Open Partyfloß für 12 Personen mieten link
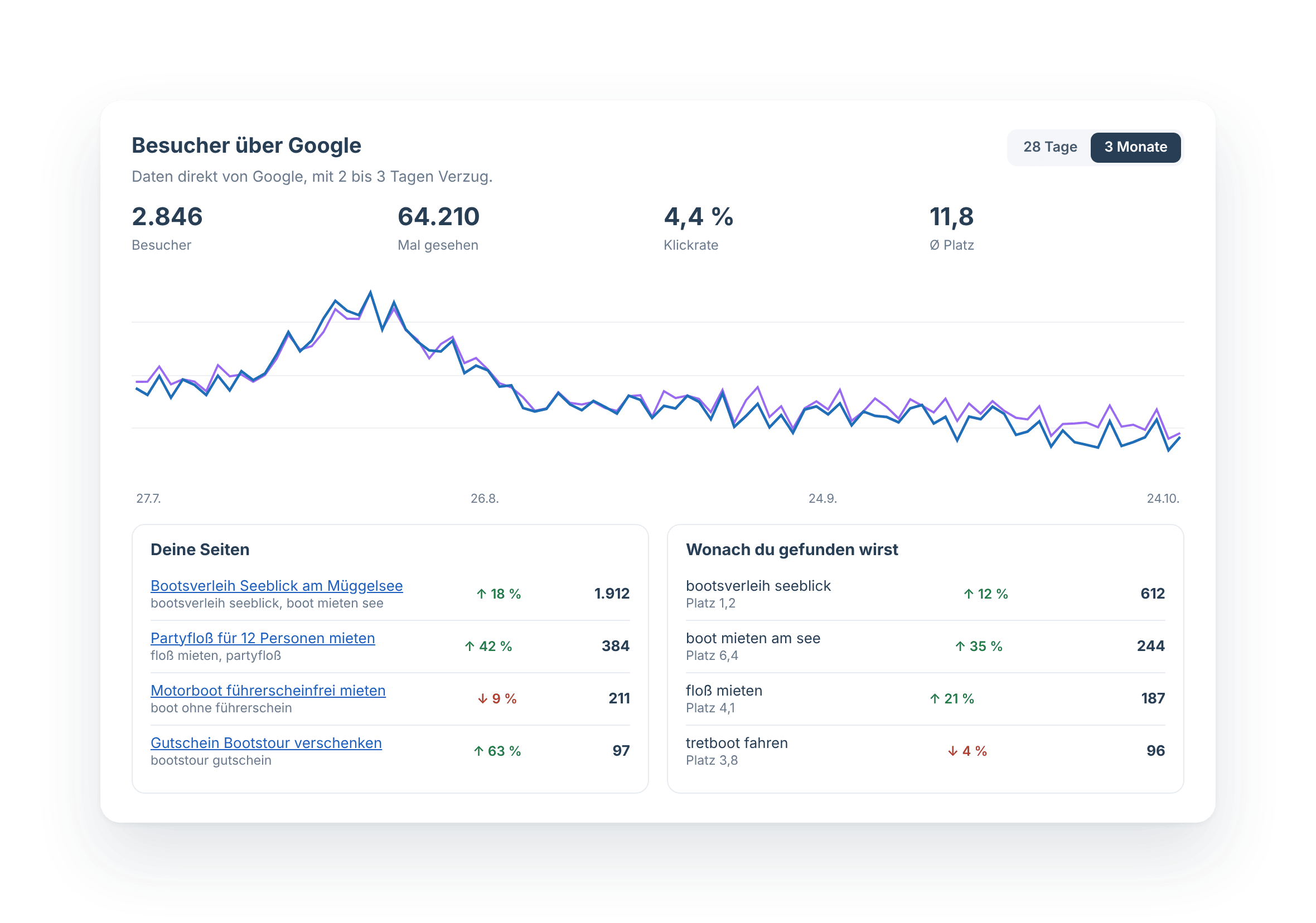Viewport: 1316px width, 923px height. [x=263, y=638]
